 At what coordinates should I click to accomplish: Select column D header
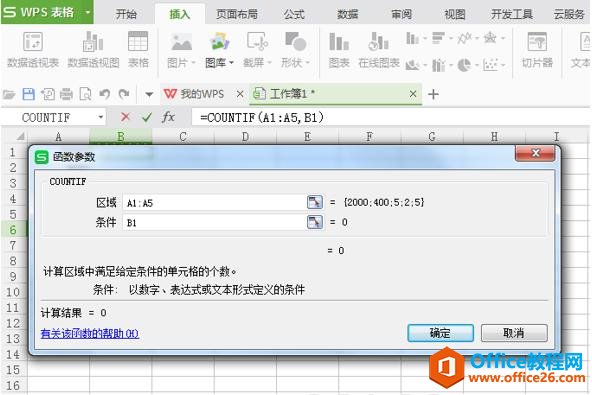(245, 136)
